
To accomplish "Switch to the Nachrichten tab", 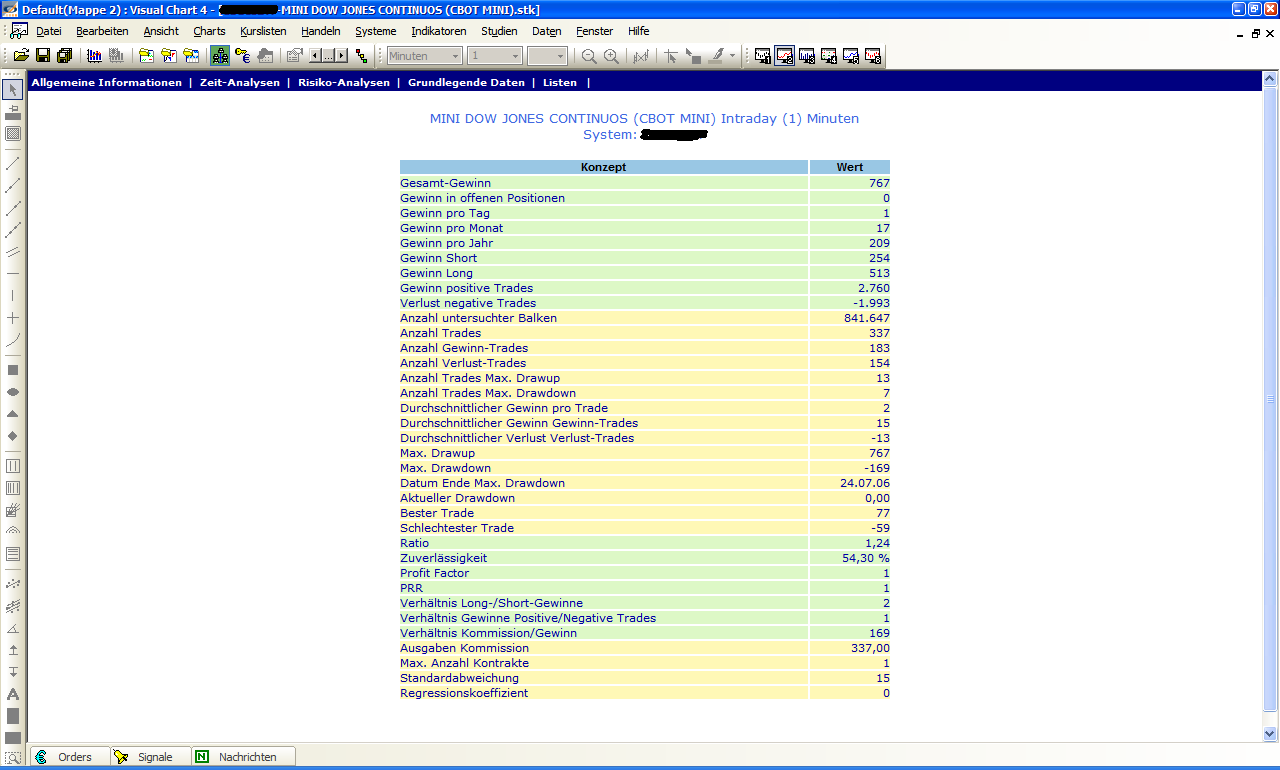I will point(246,757).
